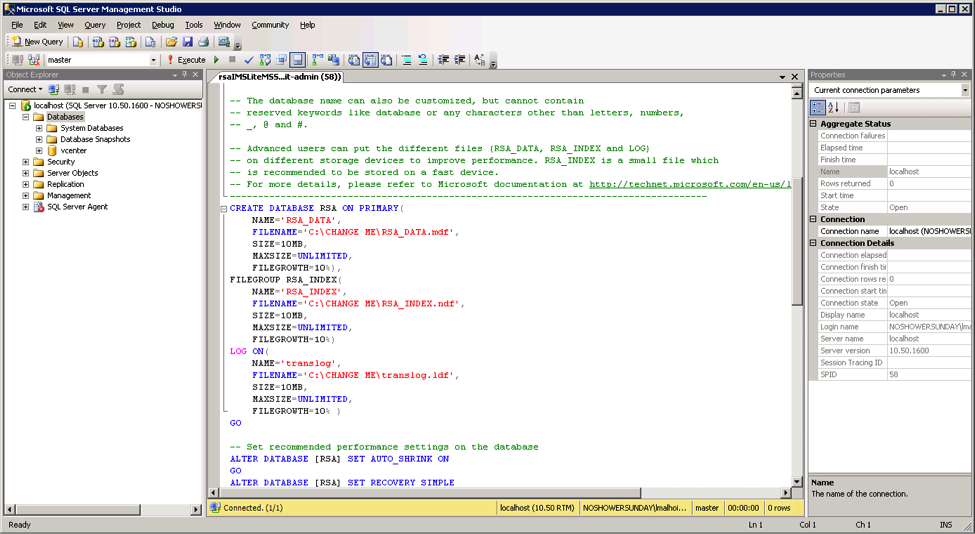Open Current connection parameters dropdown

coord(964,90)
